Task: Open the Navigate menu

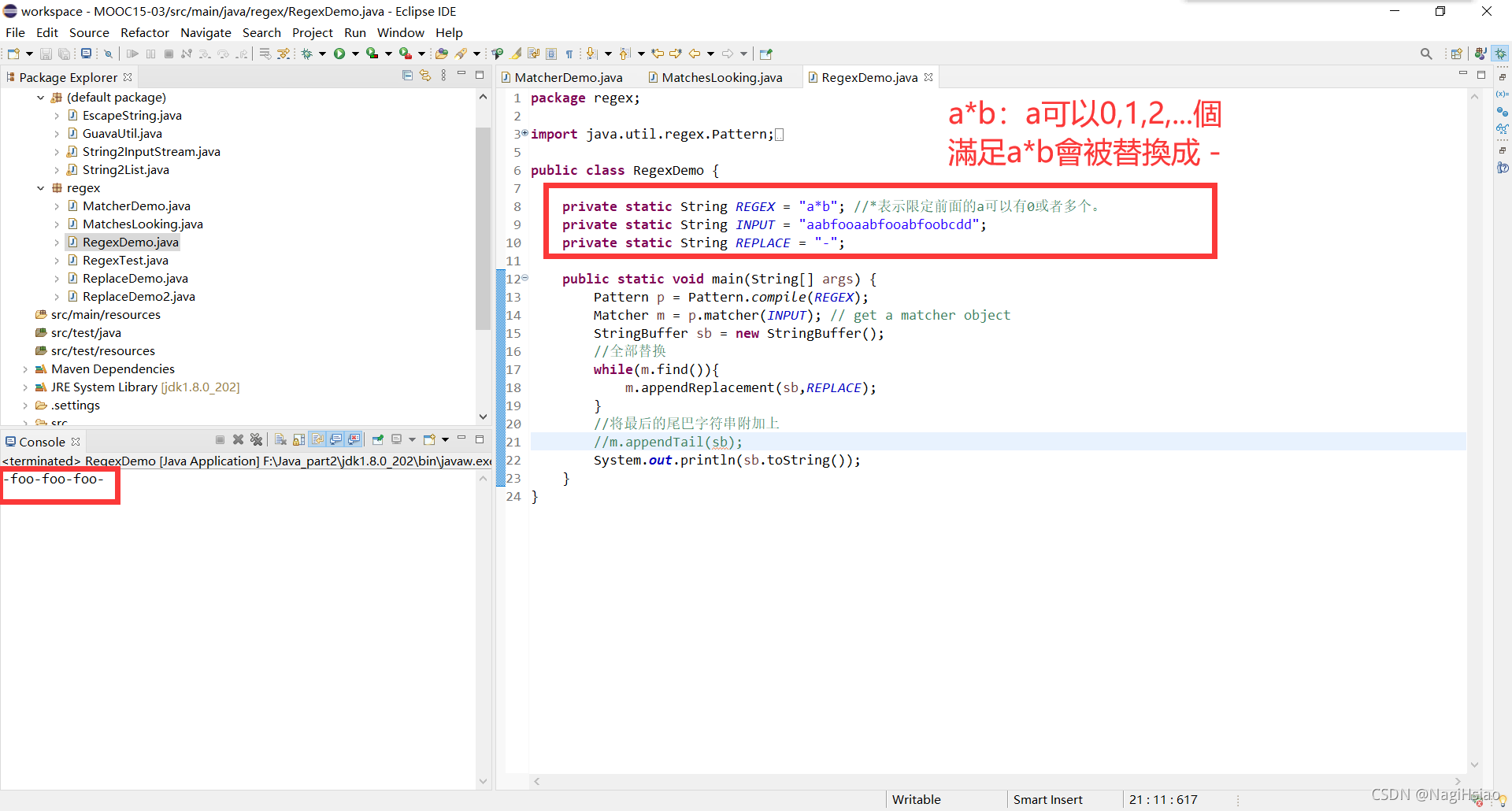Action: pyautogui.click(x=206, y=32)
